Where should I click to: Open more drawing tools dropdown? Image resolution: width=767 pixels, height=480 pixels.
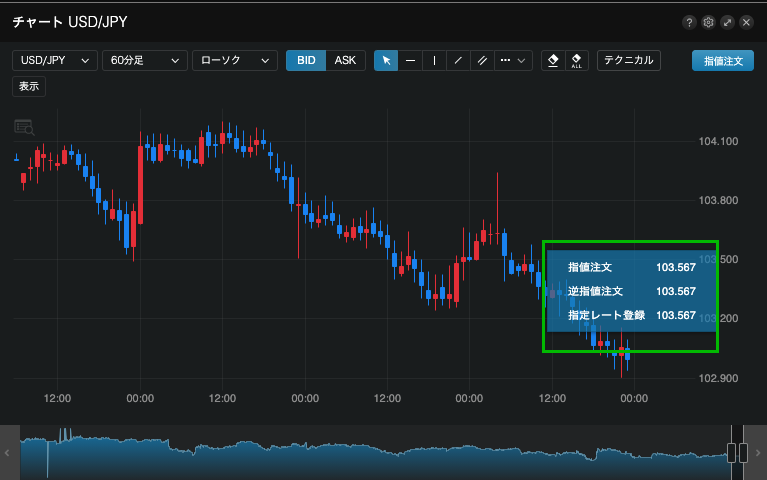pos(513,61)
